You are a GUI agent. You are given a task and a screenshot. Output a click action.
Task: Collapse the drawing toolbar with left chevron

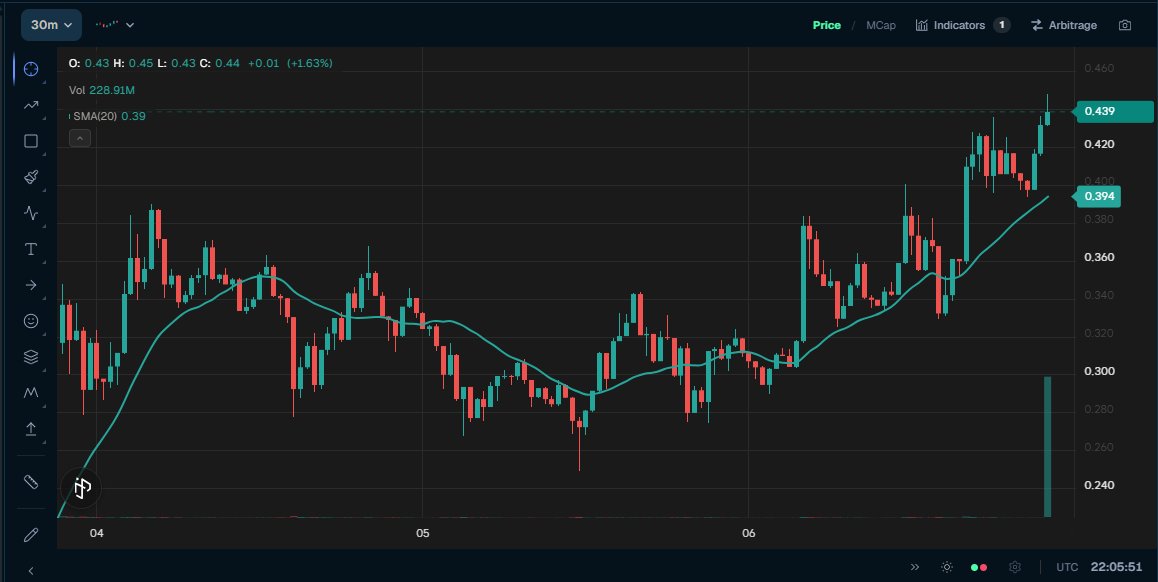pyautogui.click(x=31, y=570)
